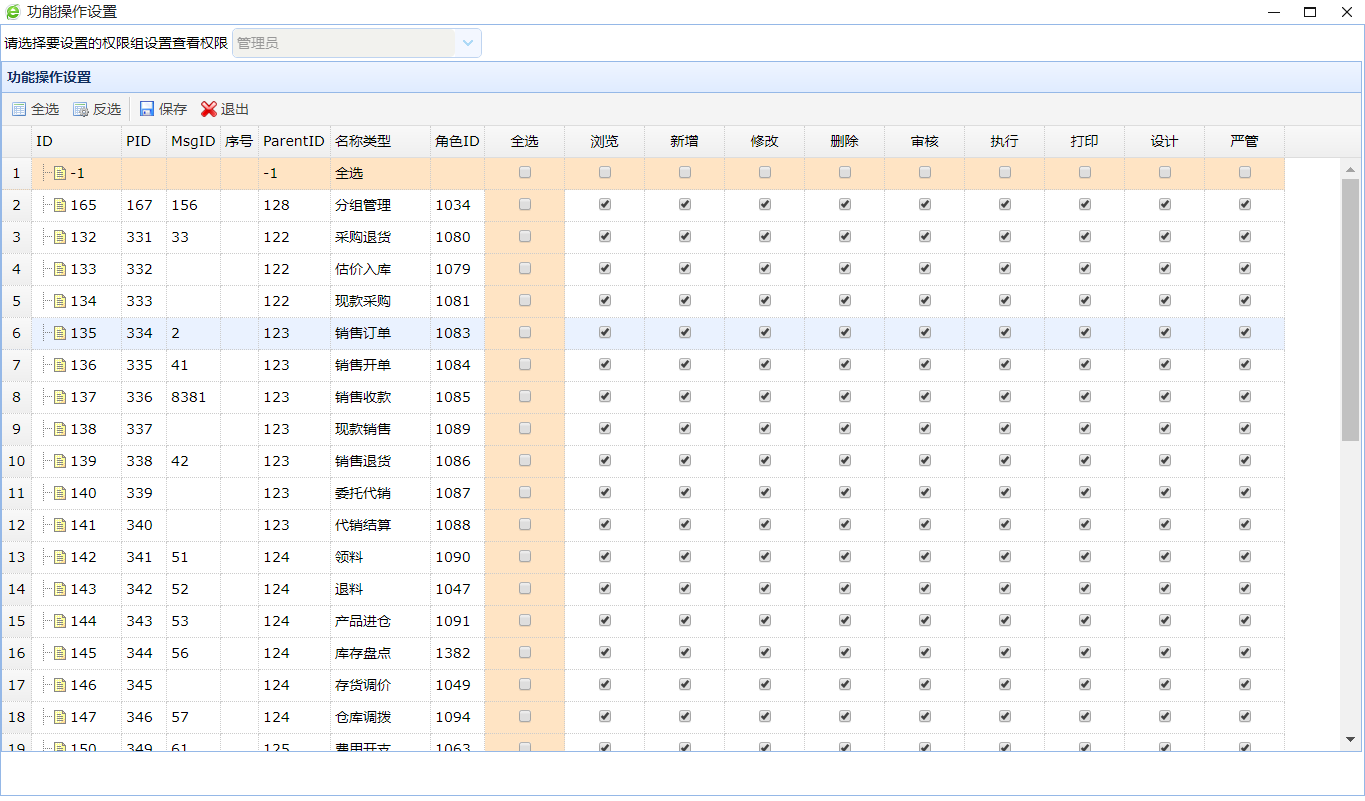Uncheck 删除 permission for 采购退货
This screenshot has width=1365, height=801.
tap(845, 236)
